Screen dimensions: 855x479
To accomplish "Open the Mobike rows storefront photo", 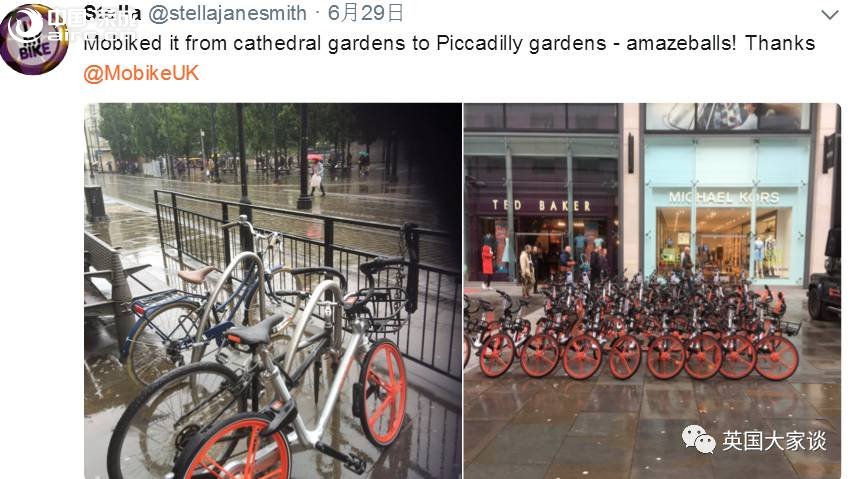I will click(x=652, y=291).
